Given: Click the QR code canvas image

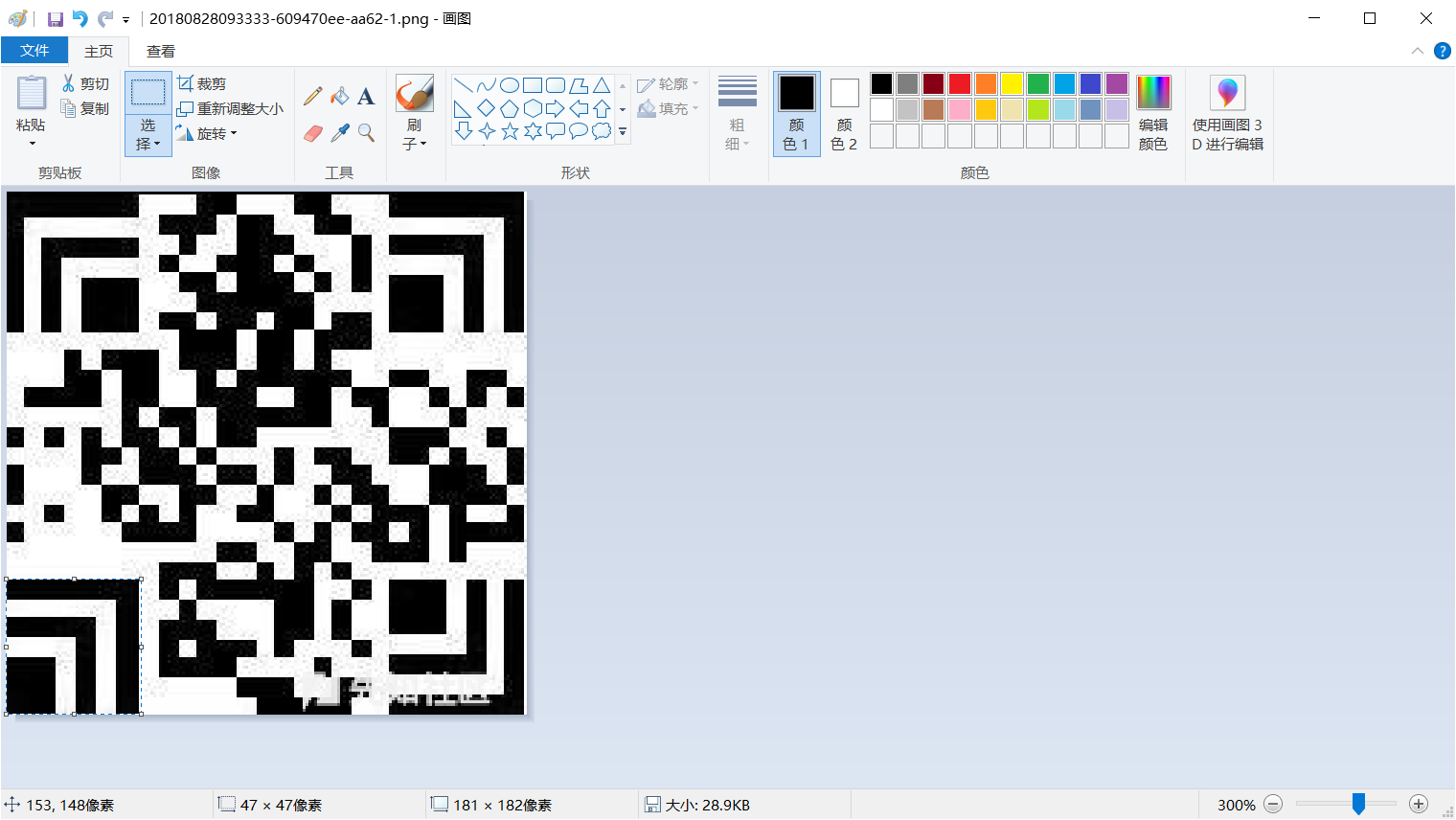Looking at the screenshot, I should point(266,453).
